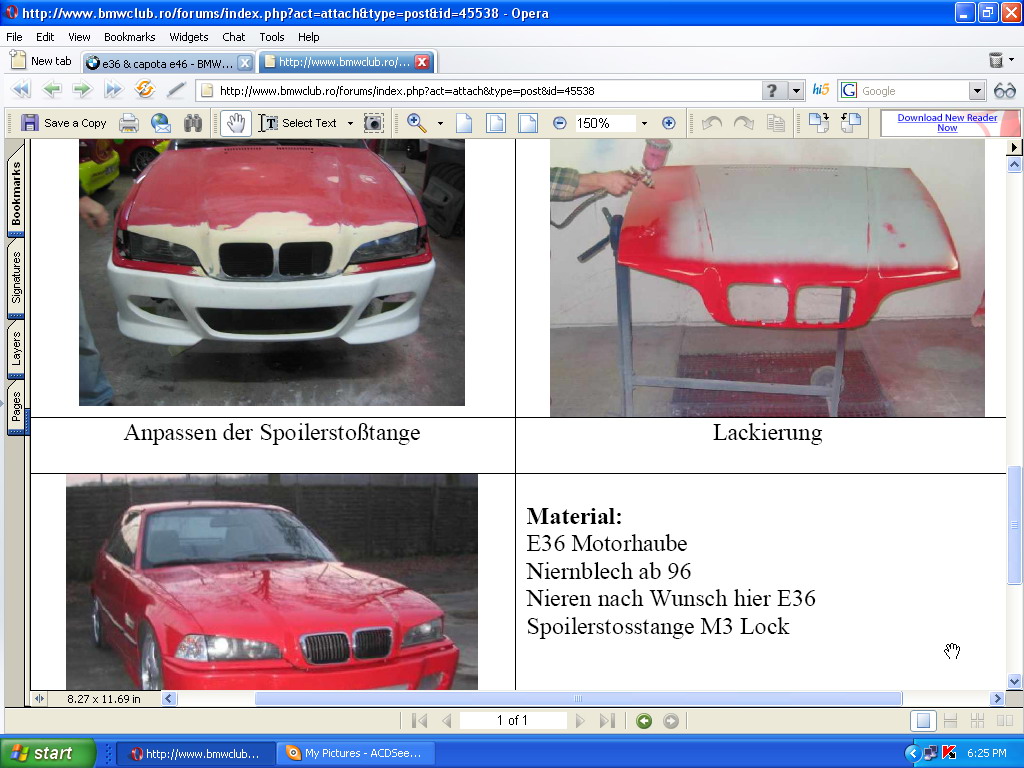Screen dimensions: 1024x768
Task: Open the Widgets menu
Action: coord(189,37)
